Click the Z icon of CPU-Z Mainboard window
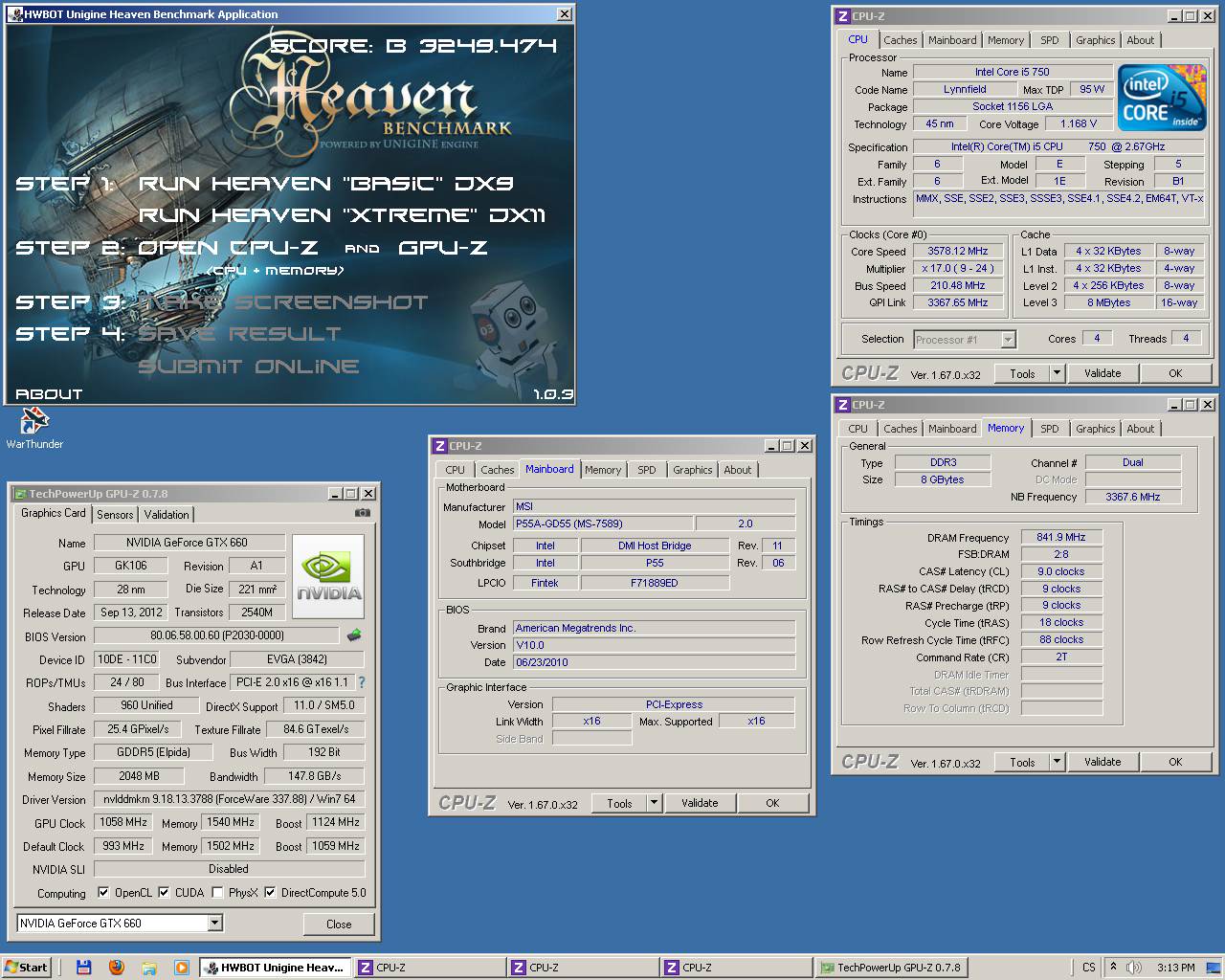The image size is (1225, 980). click(x=440, y=446)
